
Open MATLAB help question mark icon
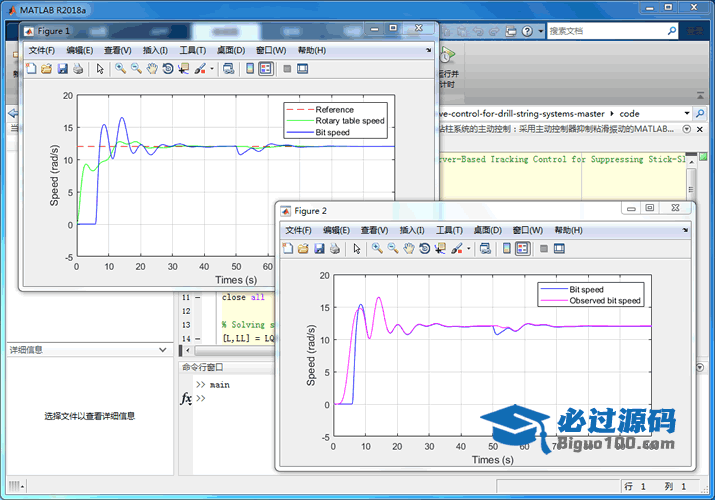click(x=527, y=31)
